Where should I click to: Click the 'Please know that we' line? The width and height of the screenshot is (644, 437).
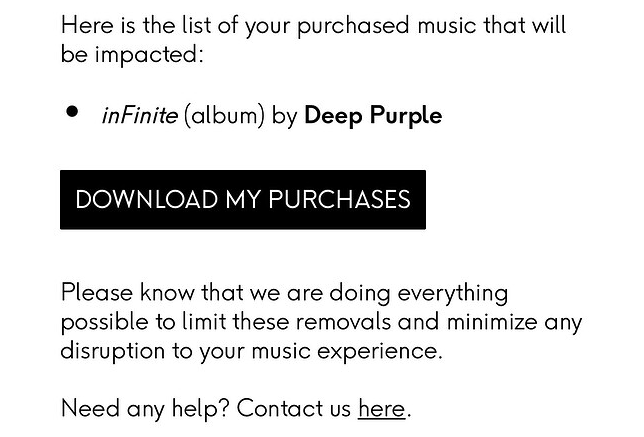click(284, 293)
